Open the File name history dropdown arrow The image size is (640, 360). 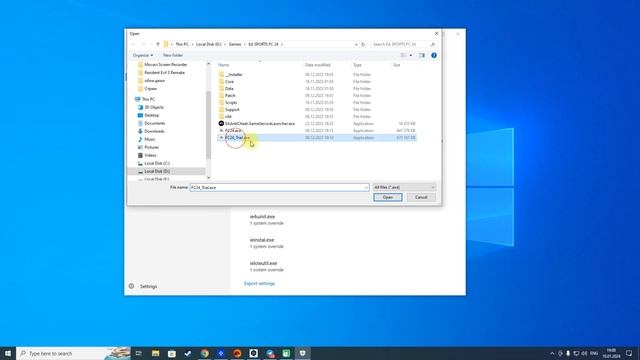(x=366, y=187)
